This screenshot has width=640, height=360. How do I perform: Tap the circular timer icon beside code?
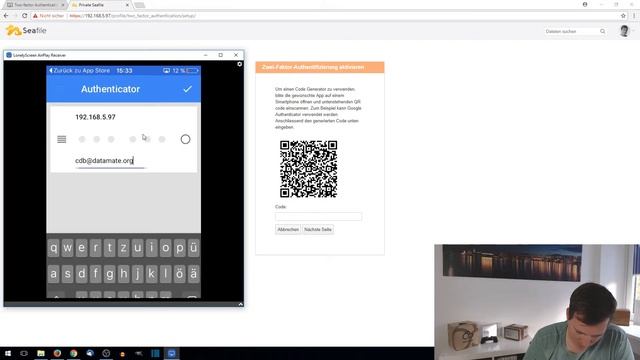coord(185,140)
